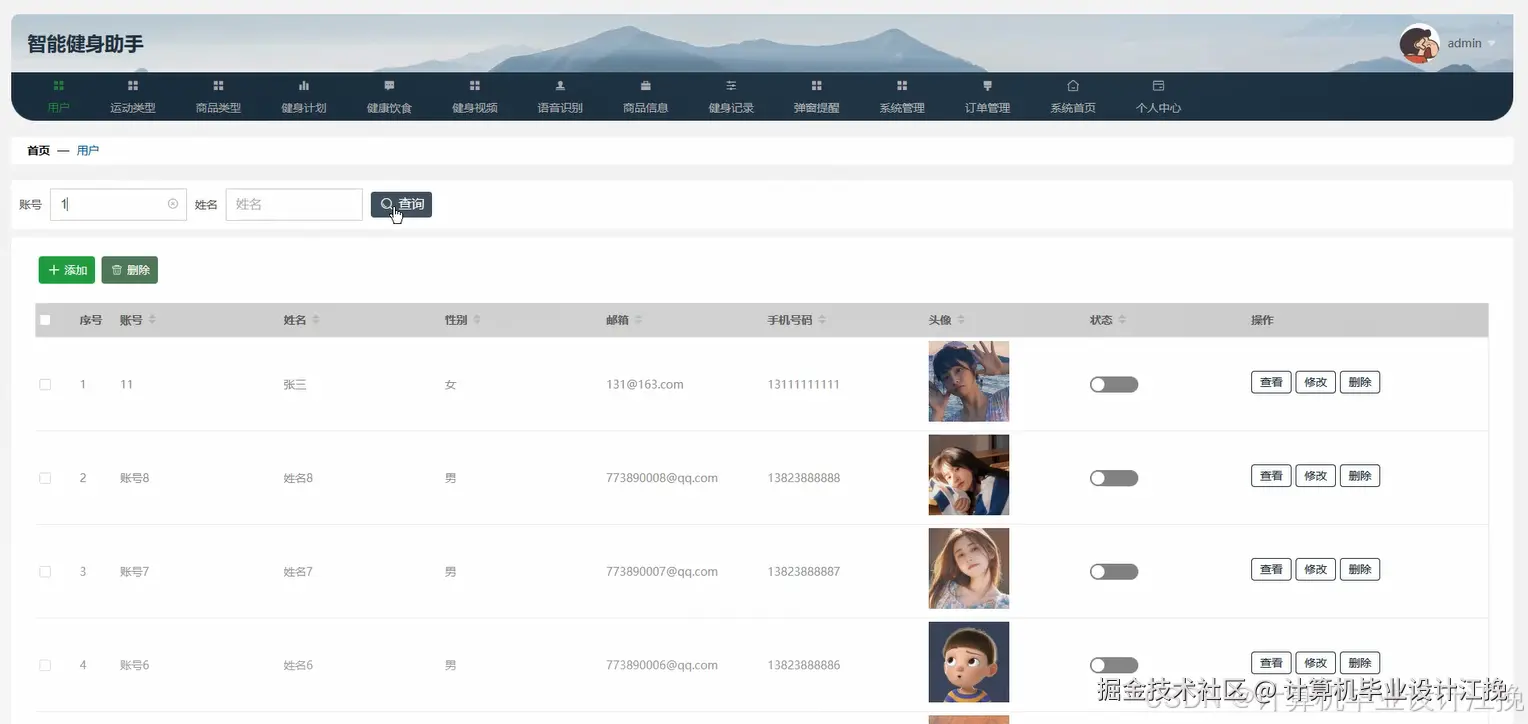Open 健身记录 via its sliders icon

(731, 86)
